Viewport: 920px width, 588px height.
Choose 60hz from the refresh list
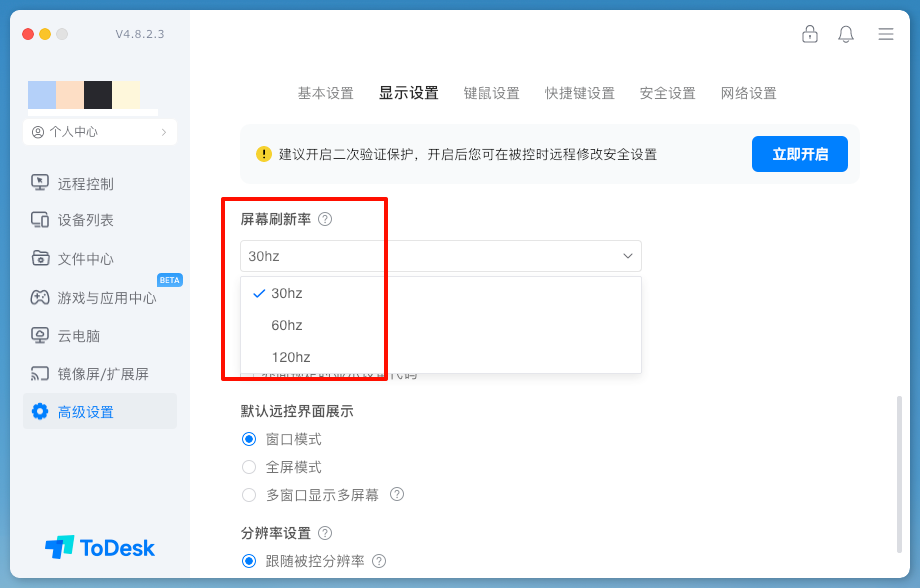click(287, 325)
